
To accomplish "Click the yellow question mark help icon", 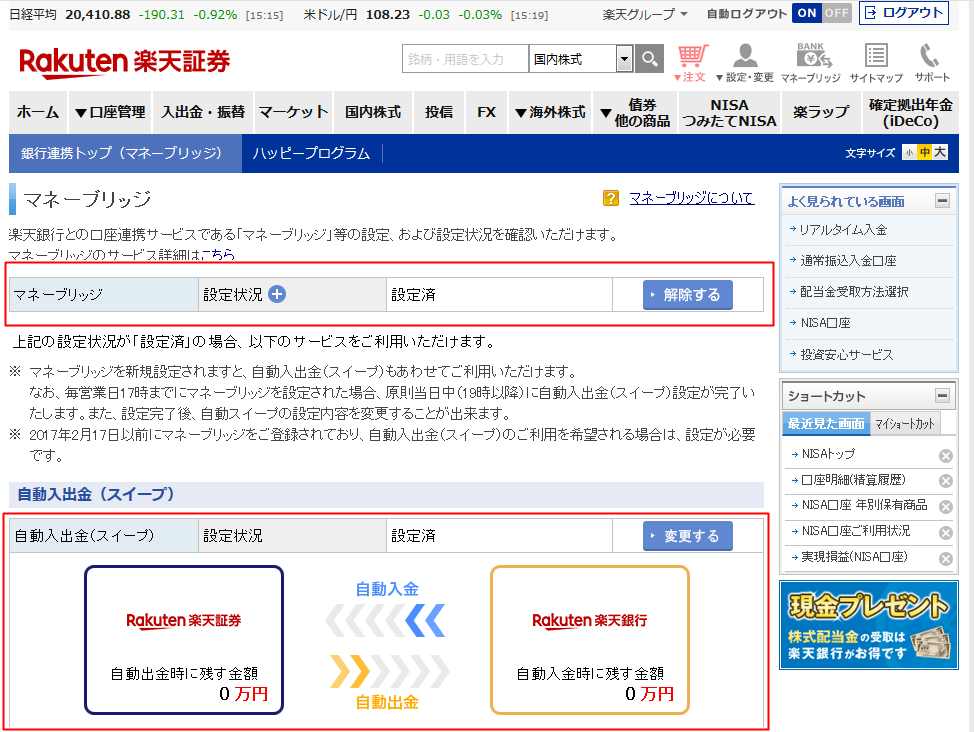I will (x=611, y=198).
